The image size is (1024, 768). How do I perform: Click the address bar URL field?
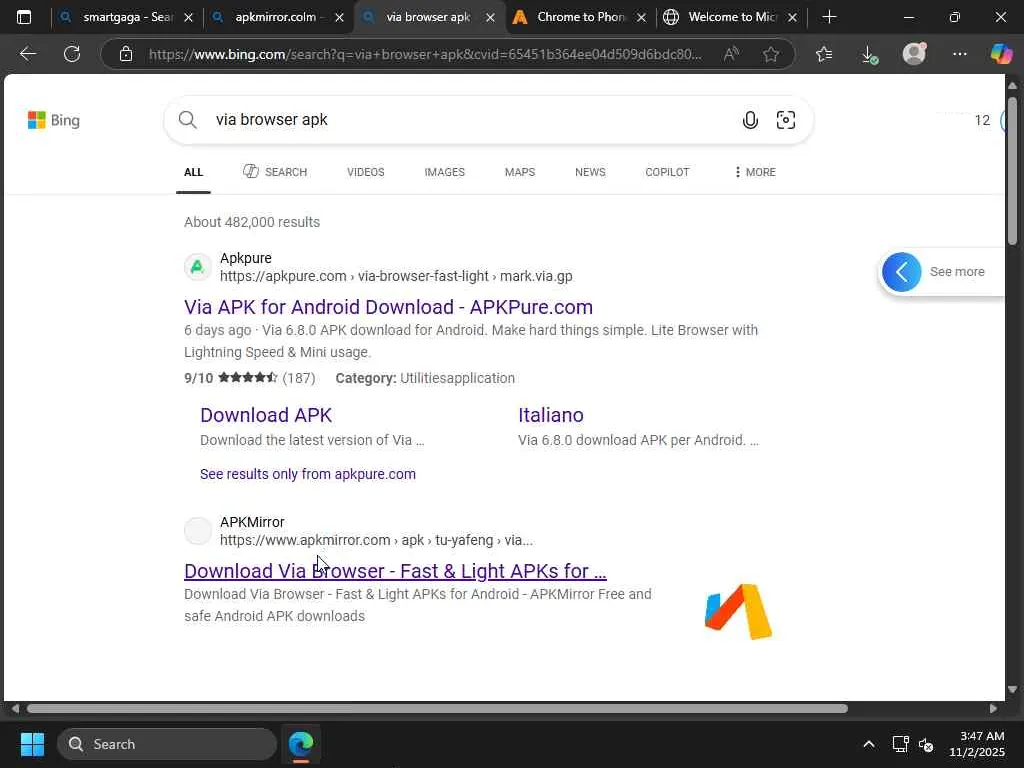424,54
